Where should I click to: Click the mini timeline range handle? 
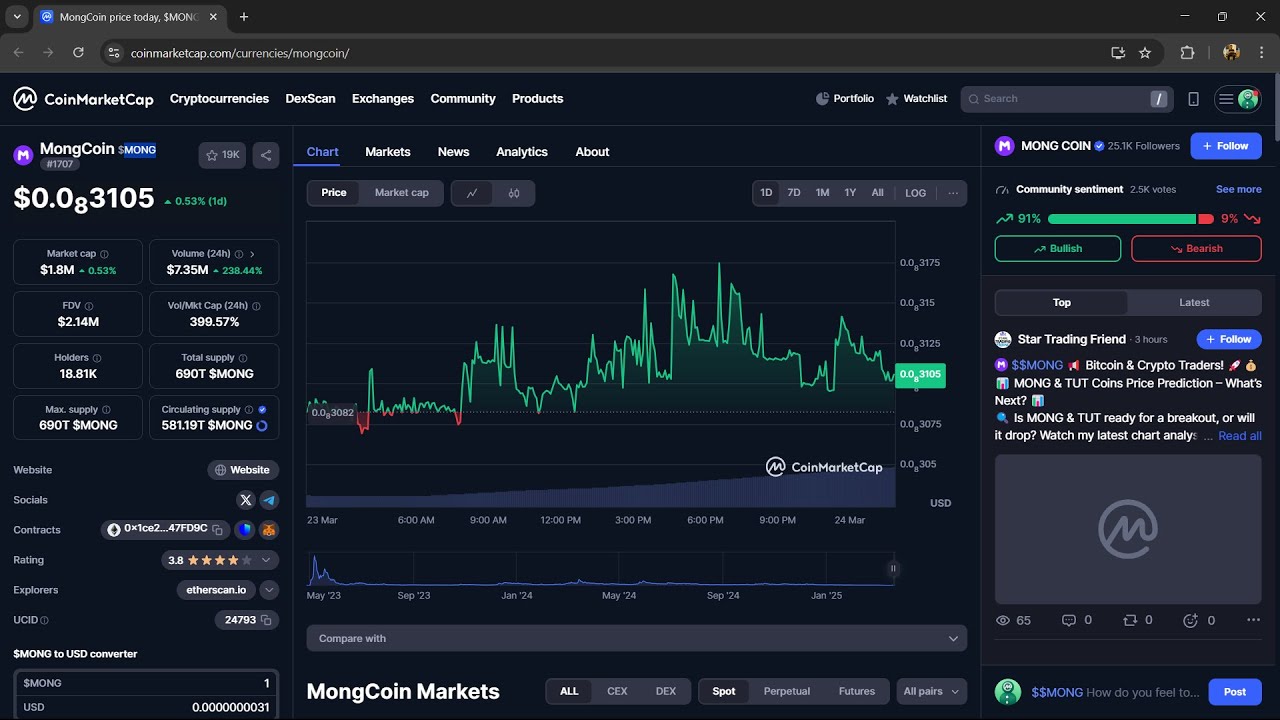coord(893,569)
